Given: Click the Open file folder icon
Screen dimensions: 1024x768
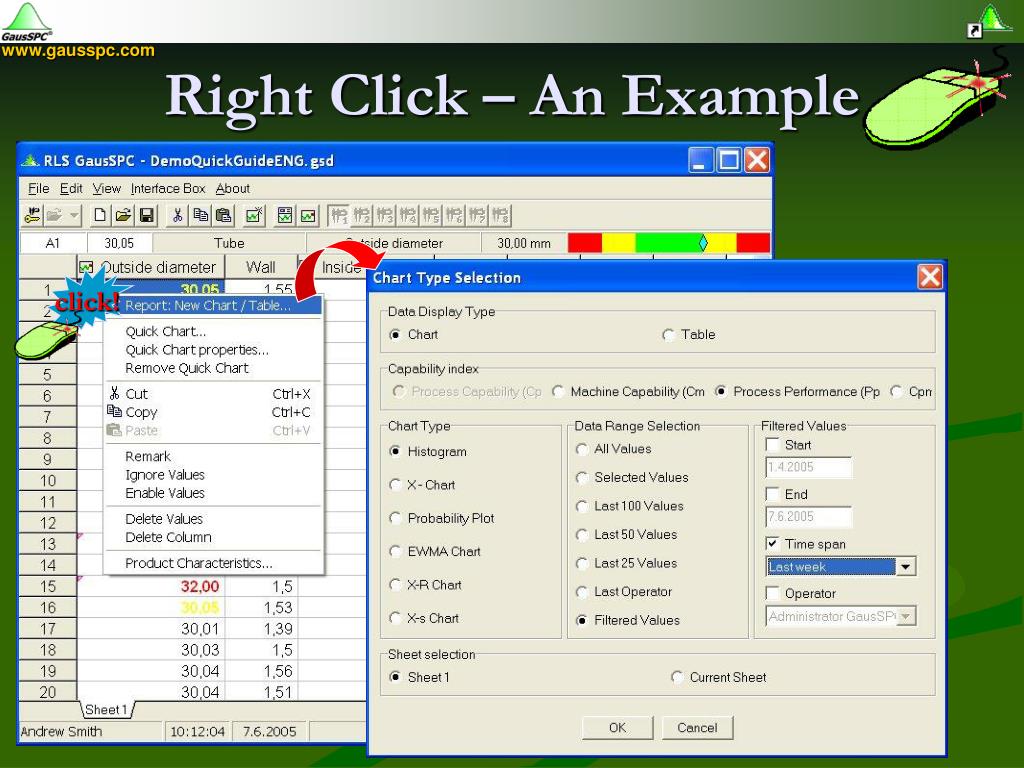Looking at the screenshot, I should [123, 215].
